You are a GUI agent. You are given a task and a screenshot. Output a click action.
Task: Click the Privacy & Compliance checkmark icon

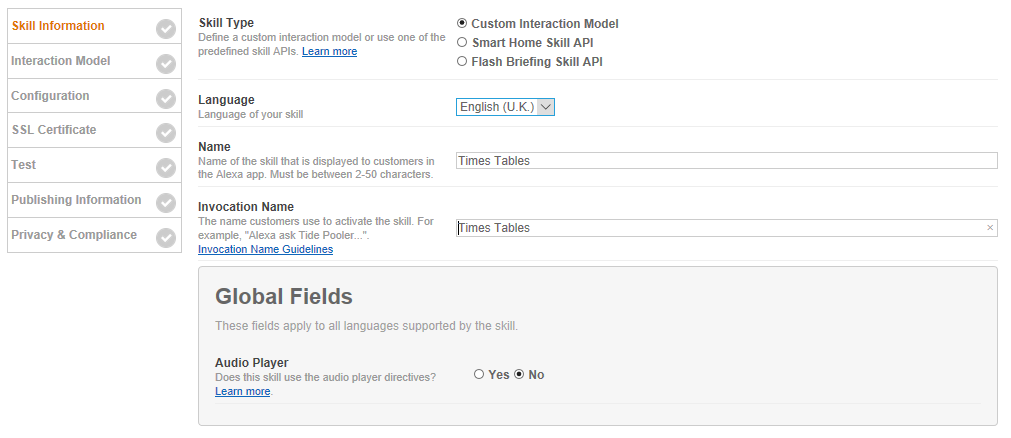[166, 238]
